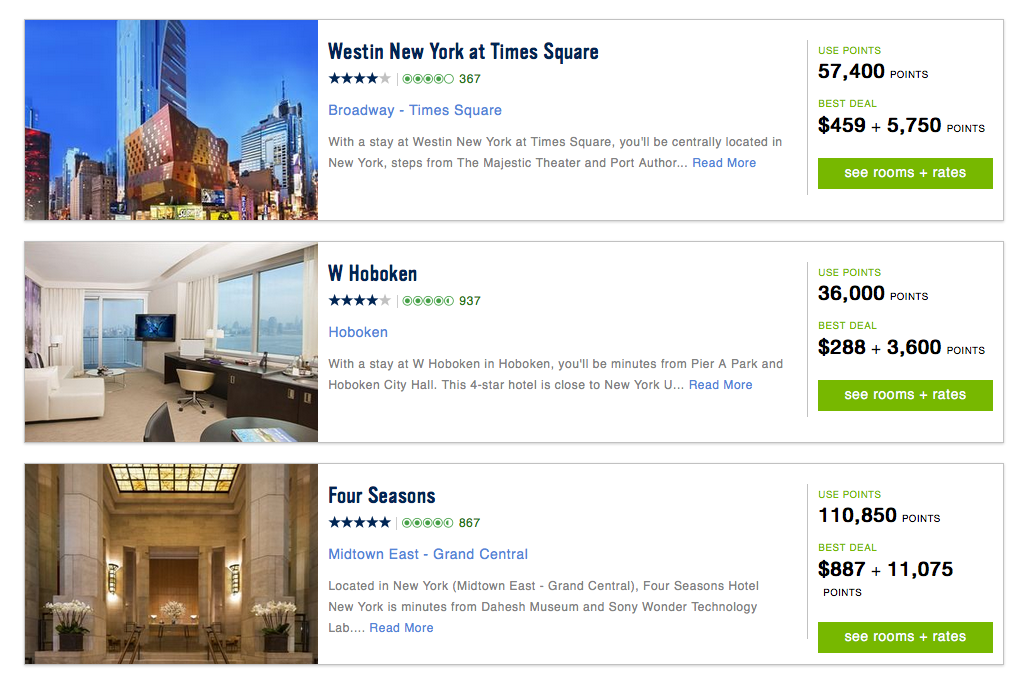The height and width of the screenshot is (674, 1027).
Task: Click the Westin New York star rating icons
Action: pos(359,79)
